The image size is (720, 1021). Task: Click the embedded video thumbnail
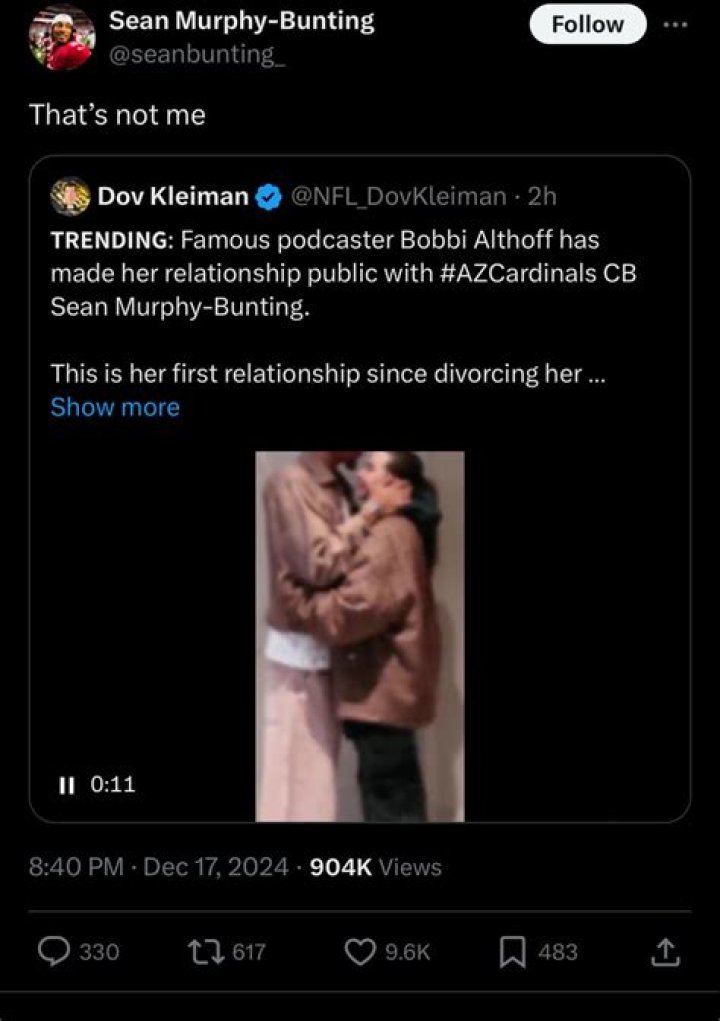click(360, 636)
